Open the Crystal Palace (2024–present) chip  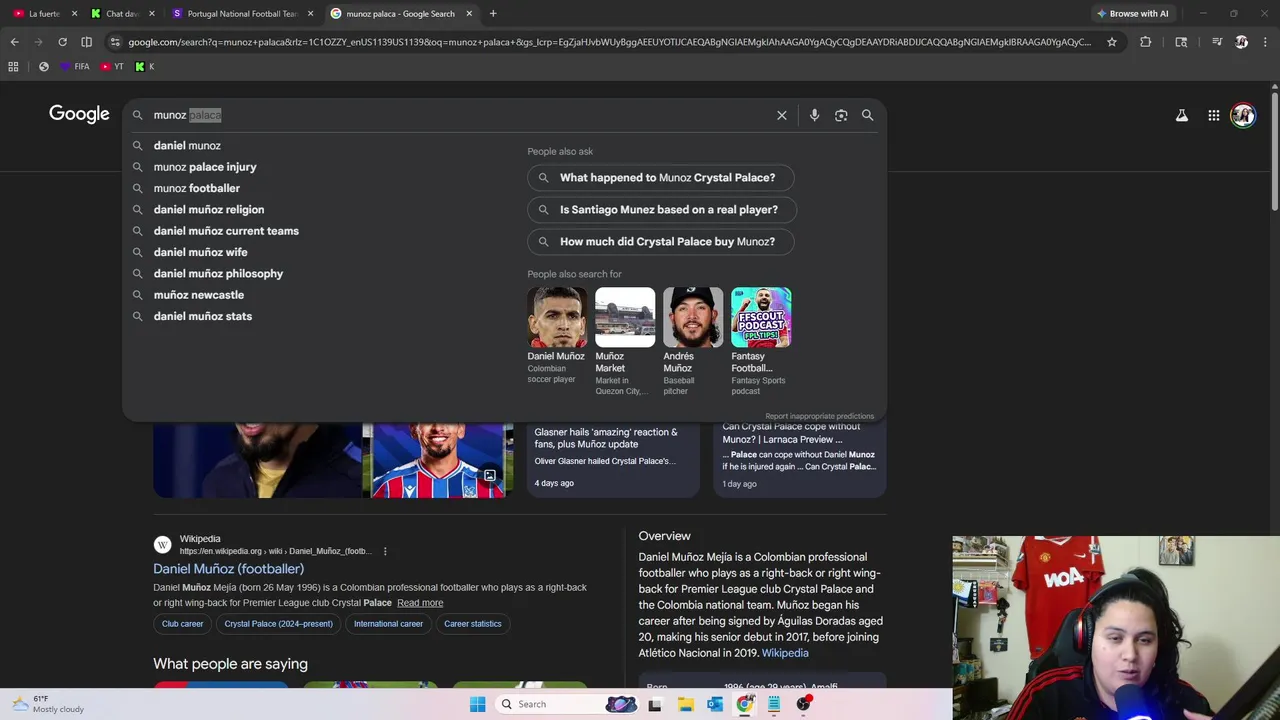point(278,624)
